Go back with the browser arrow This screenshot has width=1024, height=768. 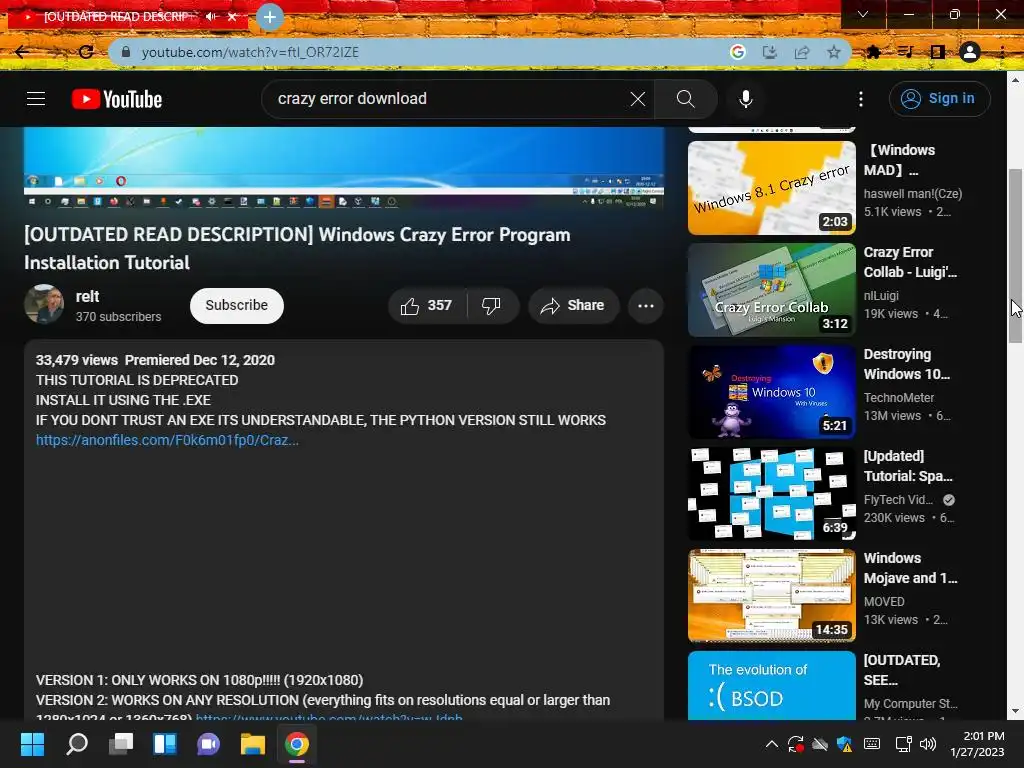click(22, 52)
